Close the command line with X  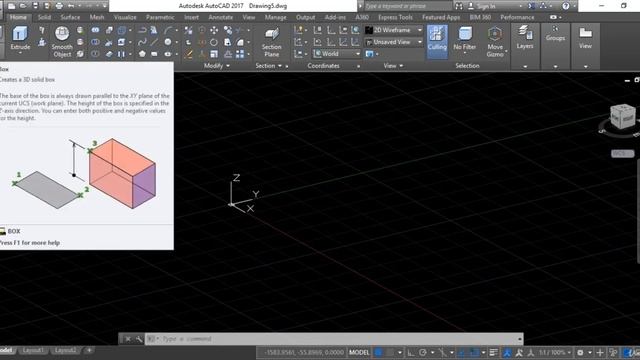(x=128, y=339)
